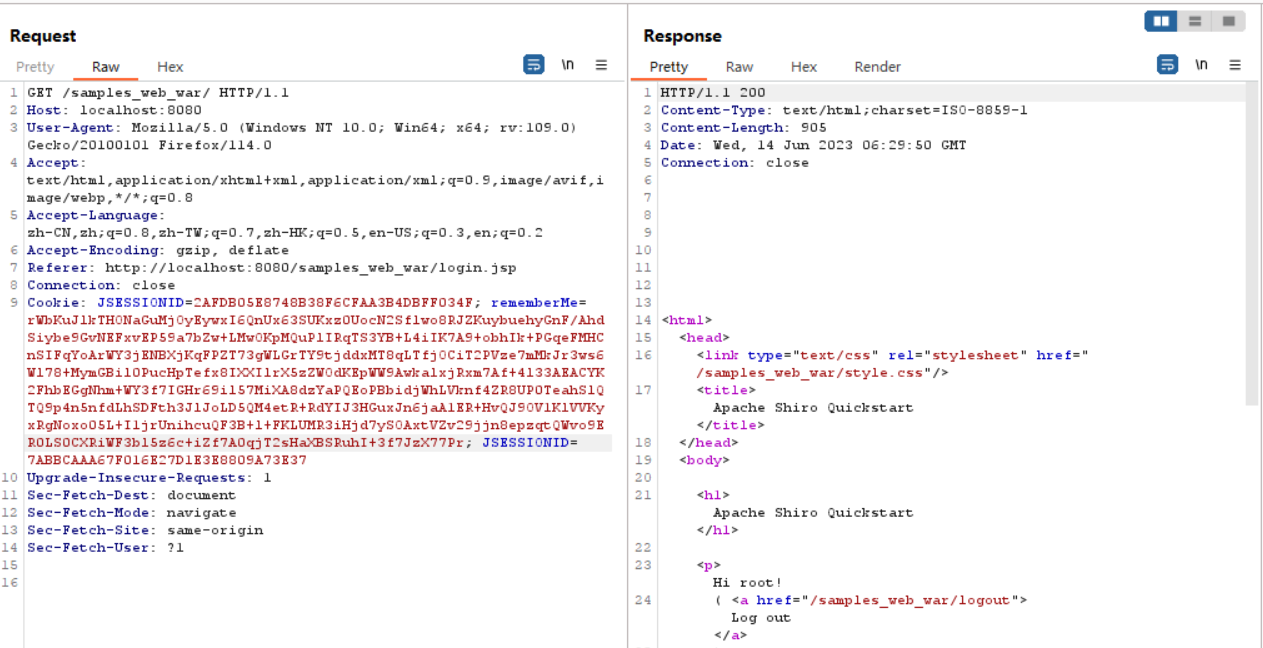Switch to the Render tab in Response
Image resolution: width=1263 pixels, height=648 pixels.
(877, 67)
